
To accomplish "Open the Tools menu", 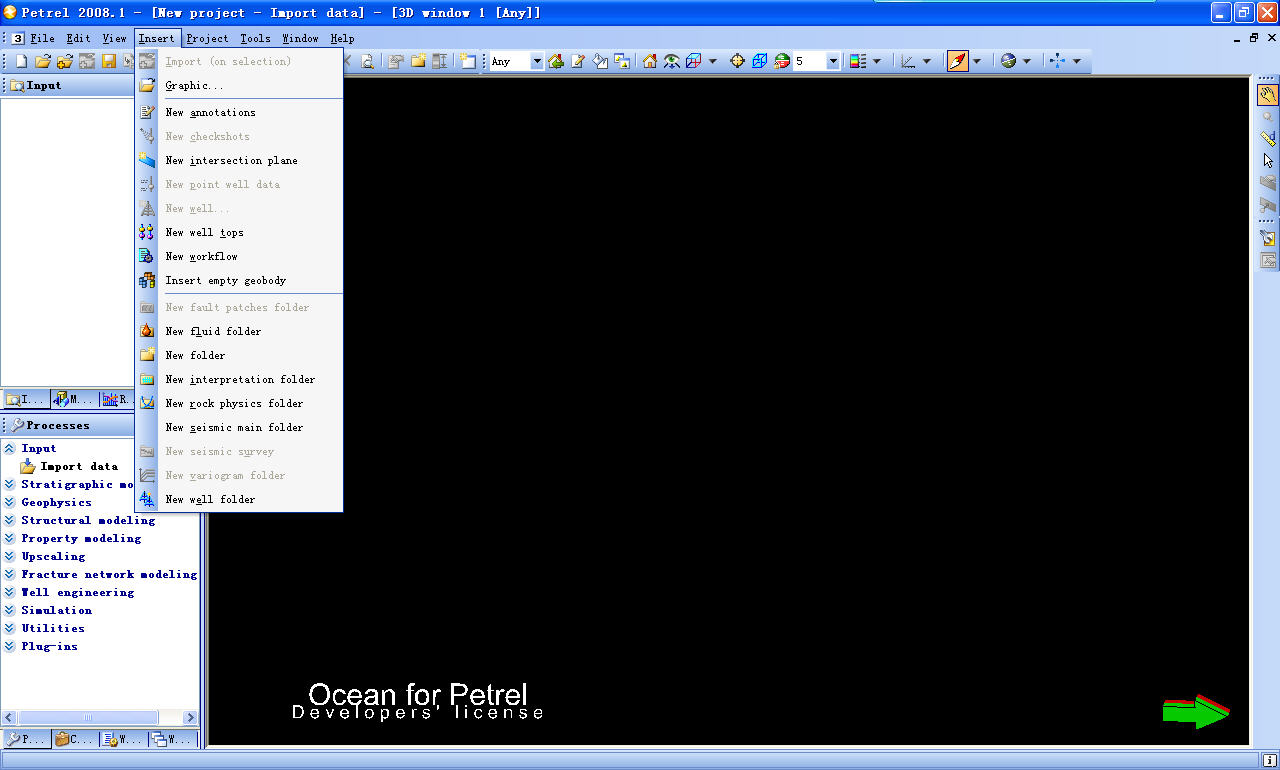I will [x=255, y=38].
